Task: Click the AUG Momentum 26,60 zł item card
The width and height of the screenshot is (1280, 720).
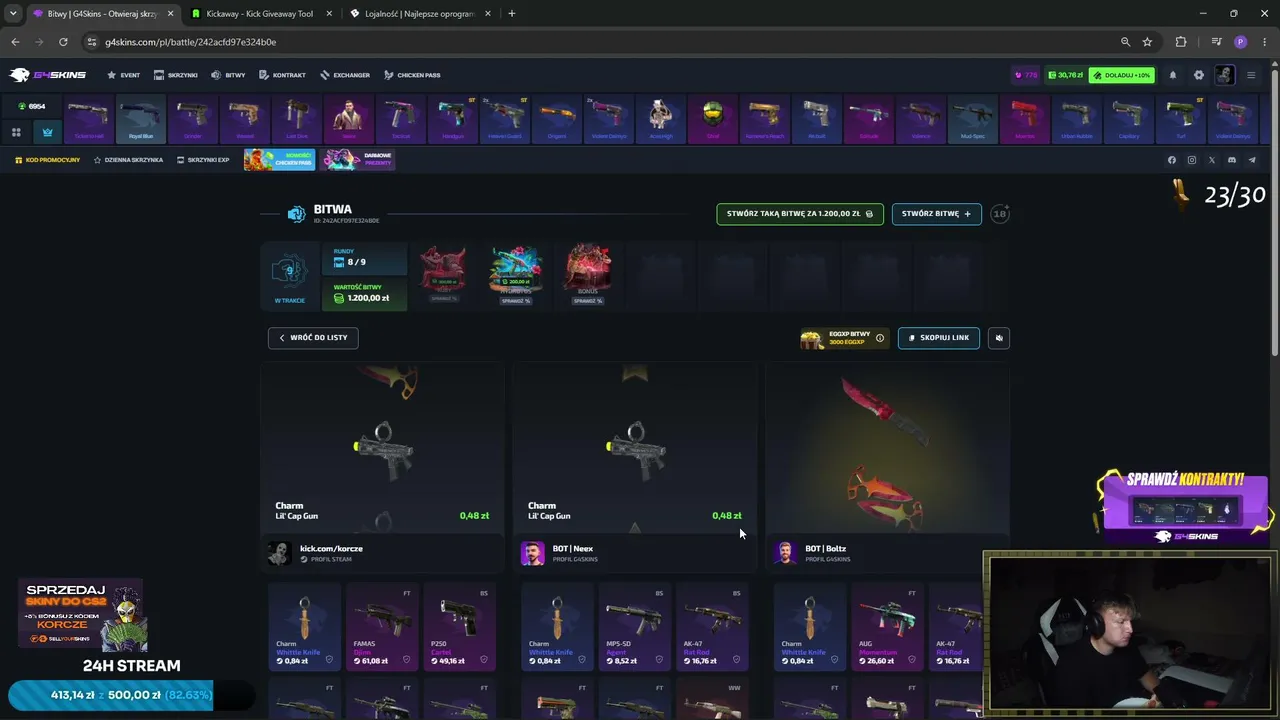Action: point(886,627)
